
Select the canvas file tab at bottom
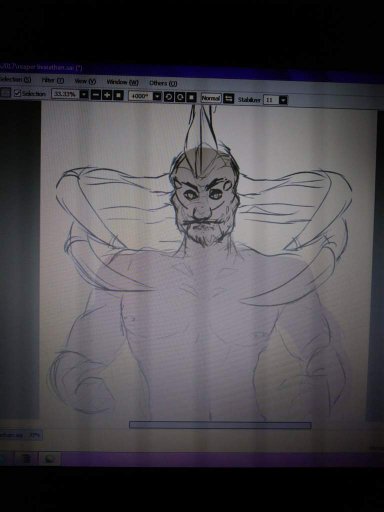point(21,435)
